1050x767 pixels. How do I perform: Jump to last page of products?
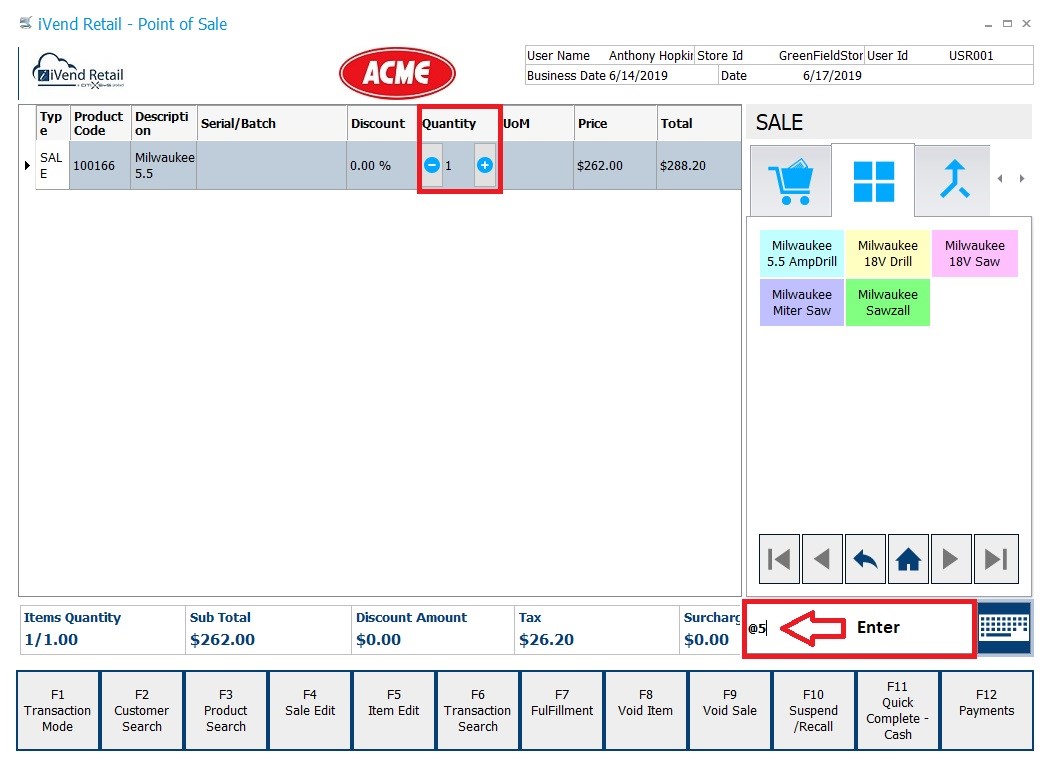996,559
